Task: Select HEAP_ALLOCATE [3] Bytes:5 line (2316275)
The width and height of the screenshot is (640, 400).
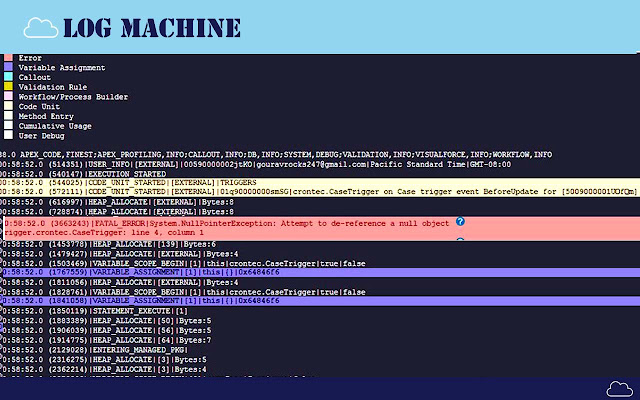Action: click(x=104, y=360)
